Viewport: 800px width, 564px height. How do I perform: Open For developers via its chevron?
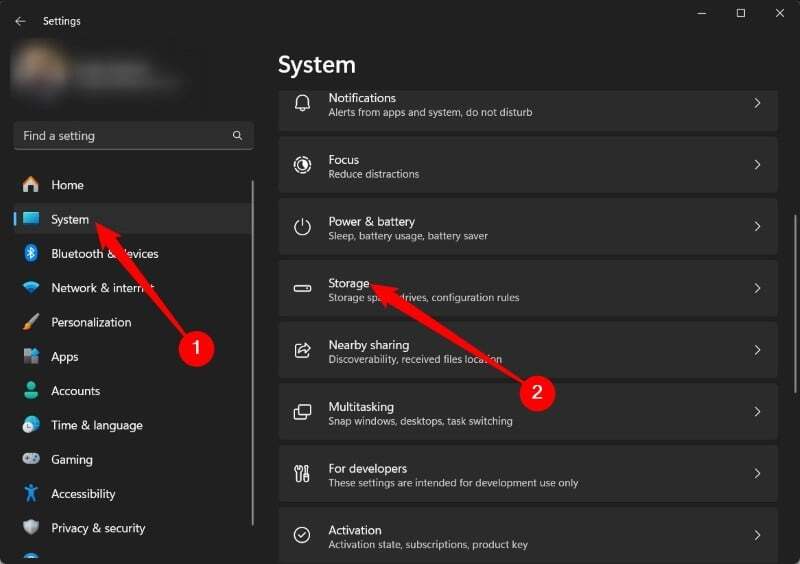[757, 474]
